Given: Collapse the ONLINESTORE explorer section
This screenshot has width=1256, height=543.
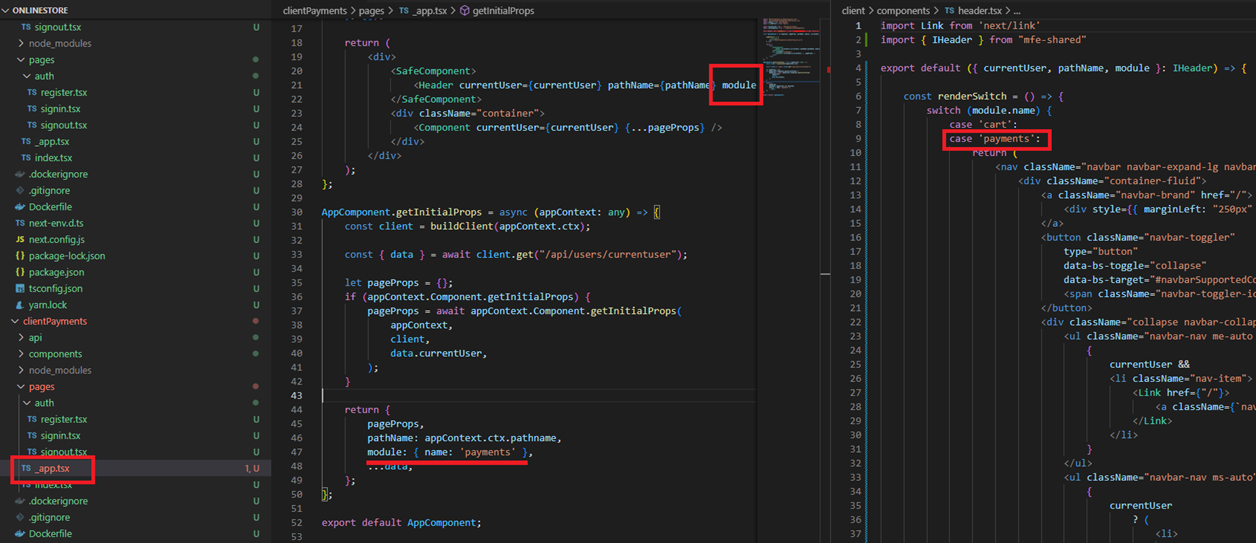Looking at the screenshot, I should (x=40, y=10).
